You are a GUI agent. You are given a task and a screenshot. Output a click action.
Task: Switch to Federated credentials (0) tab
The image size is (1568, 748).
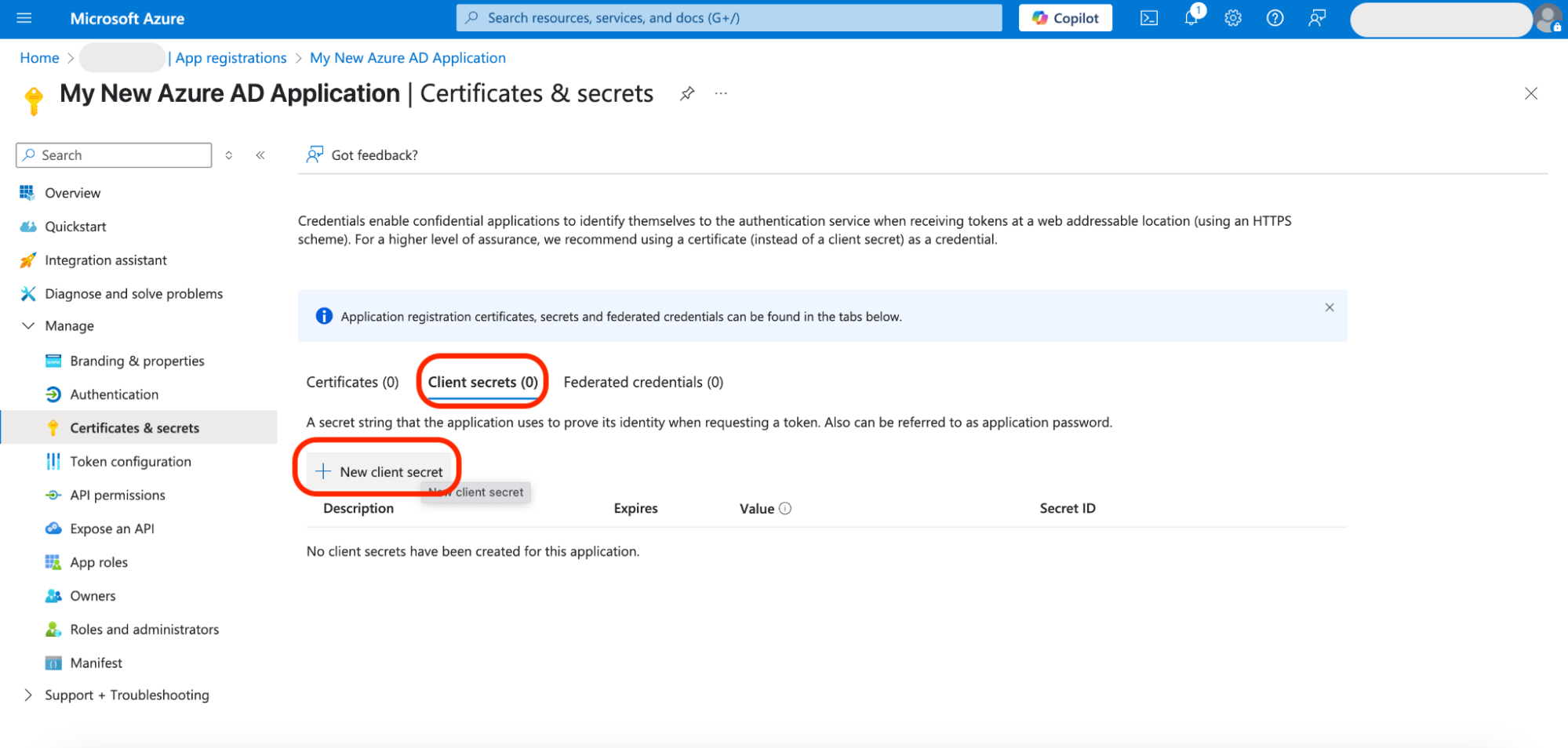[643, 382]
